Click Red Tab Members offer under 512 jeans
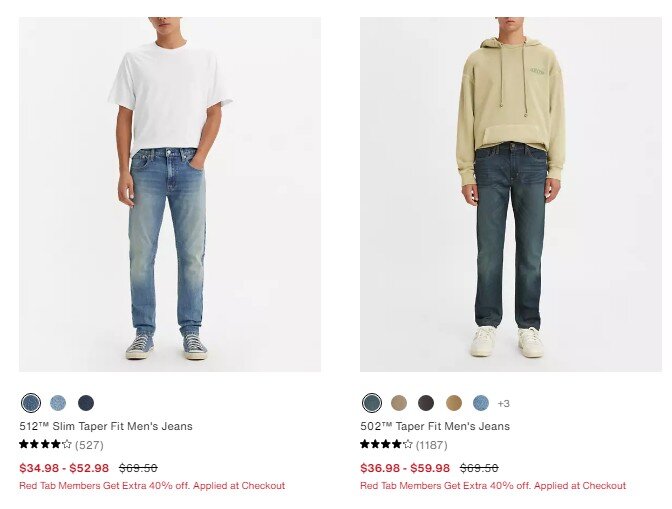Image resolution: width=672 pixels, height=509 pixels. [152, 486]
